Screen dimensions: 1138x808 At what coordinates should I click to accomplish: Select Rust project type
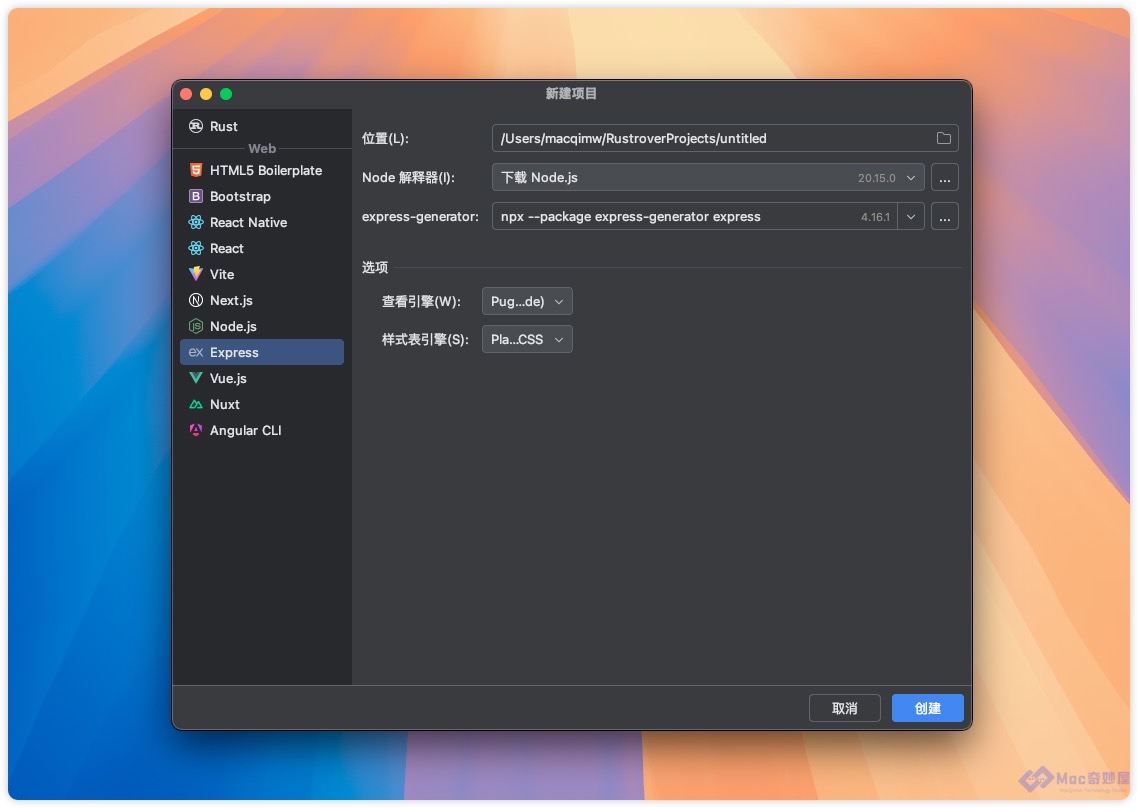pyautogui.click(x=262, y=126)
